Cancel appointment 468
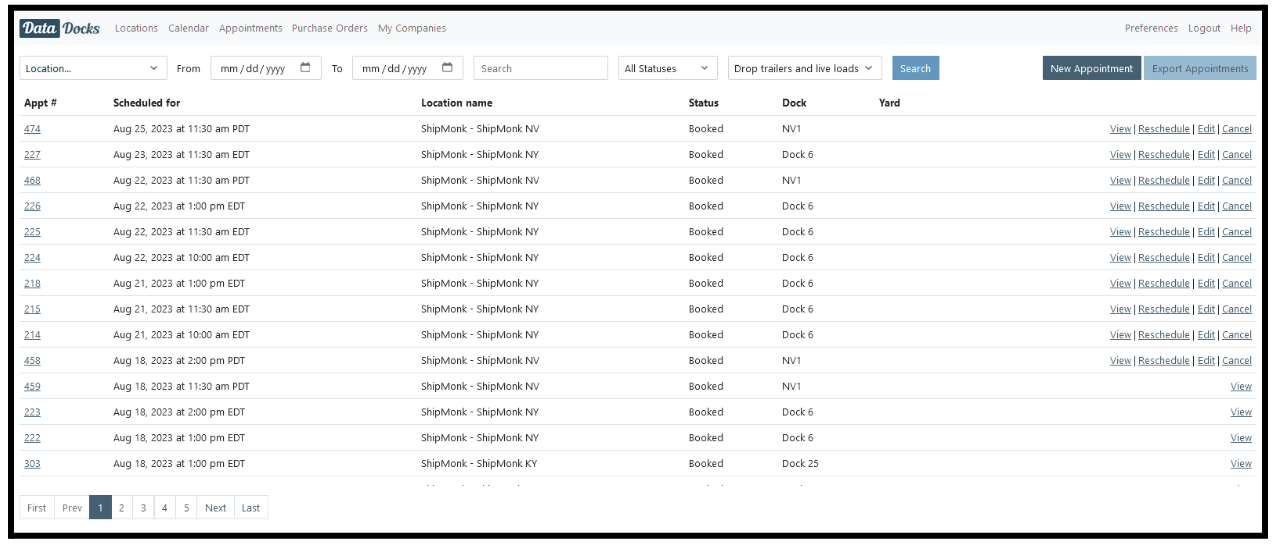The height and width of the screenshot is (544, 1274). (1237, 181)
